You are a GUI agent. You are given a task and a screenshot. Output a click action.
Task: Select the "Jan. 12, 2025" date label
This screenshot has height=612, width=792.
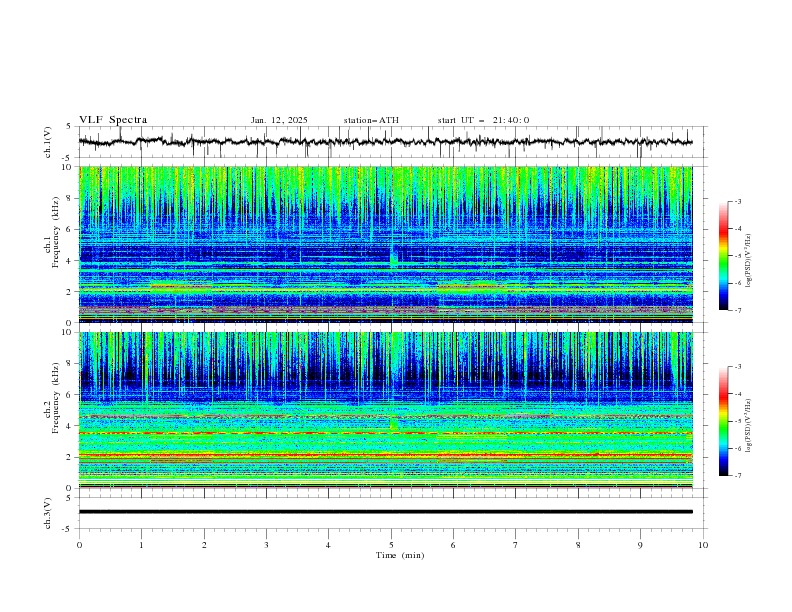coord(279,120)
